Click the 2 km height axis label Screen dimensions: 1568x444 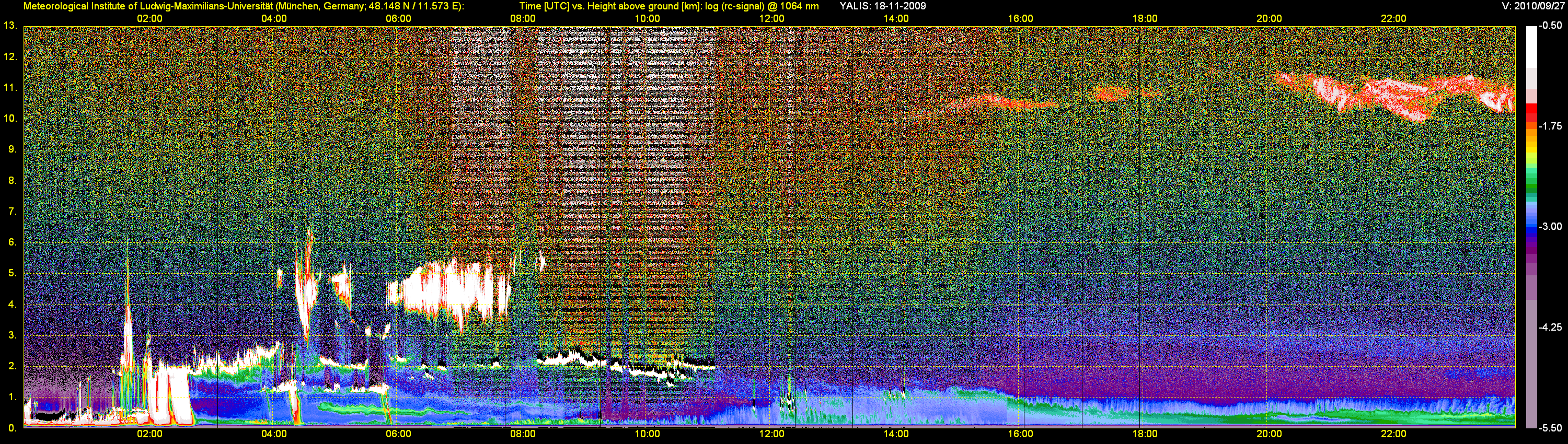[x=12, y=366]
